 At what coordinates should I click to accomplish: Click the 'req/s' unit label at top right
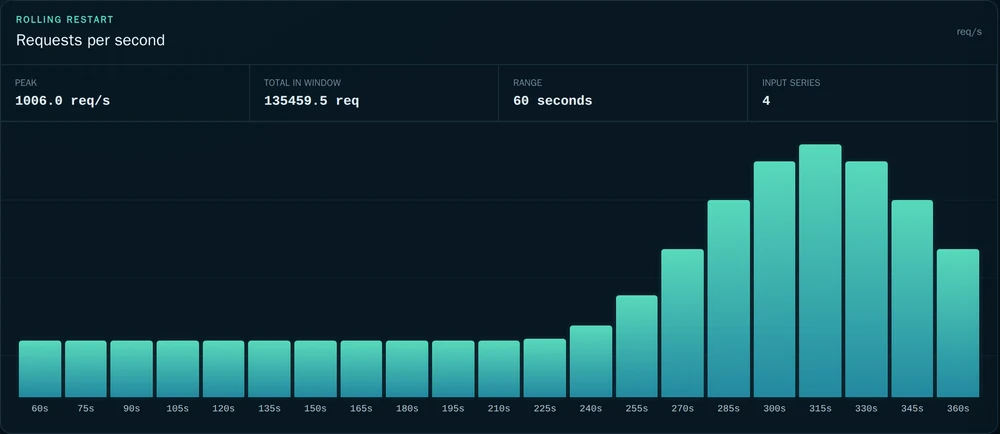[x=969, y=31]
